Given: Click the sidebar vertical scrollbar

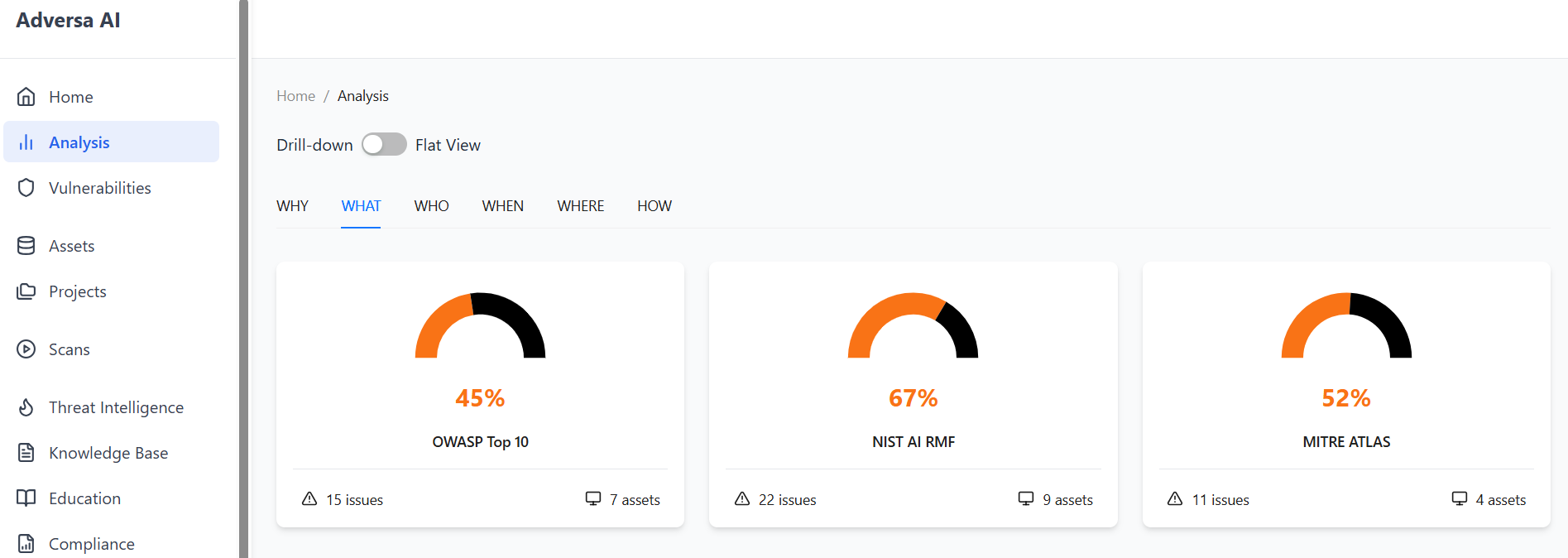Looking at the screenshot, I should coord(243,279).
